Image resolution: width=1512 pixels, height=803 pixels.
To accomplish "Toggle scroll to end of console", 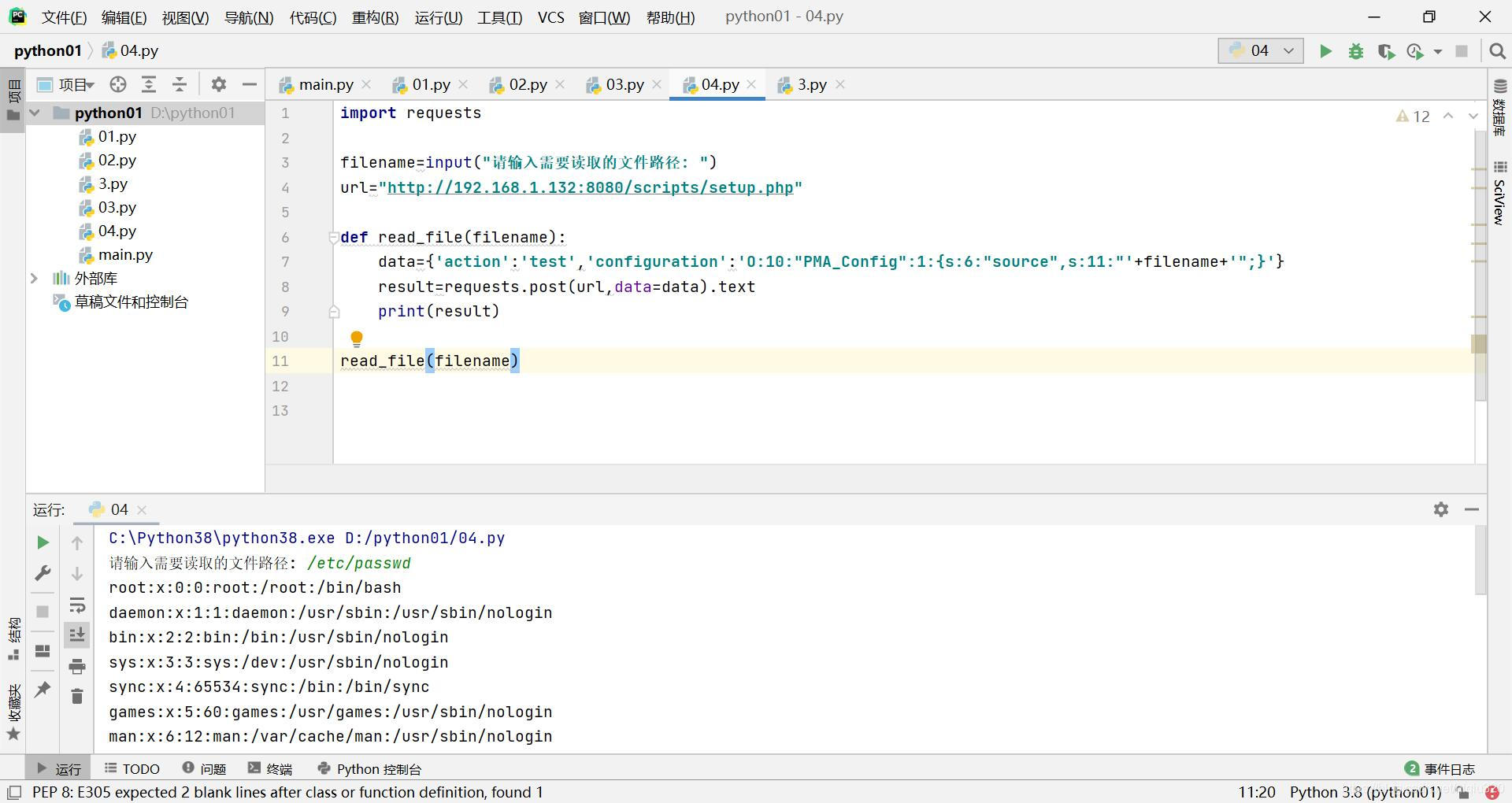I will [x=77, y=635].
